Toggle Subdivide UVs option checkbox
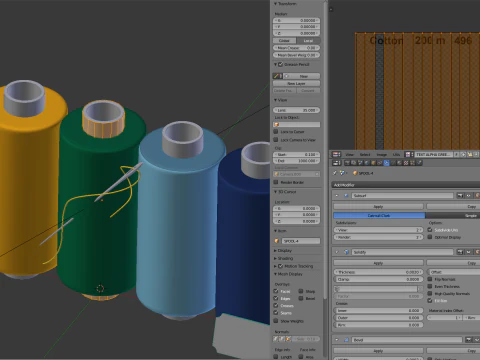This screenshot has width=480, height=360. click(x=430, y=230)
